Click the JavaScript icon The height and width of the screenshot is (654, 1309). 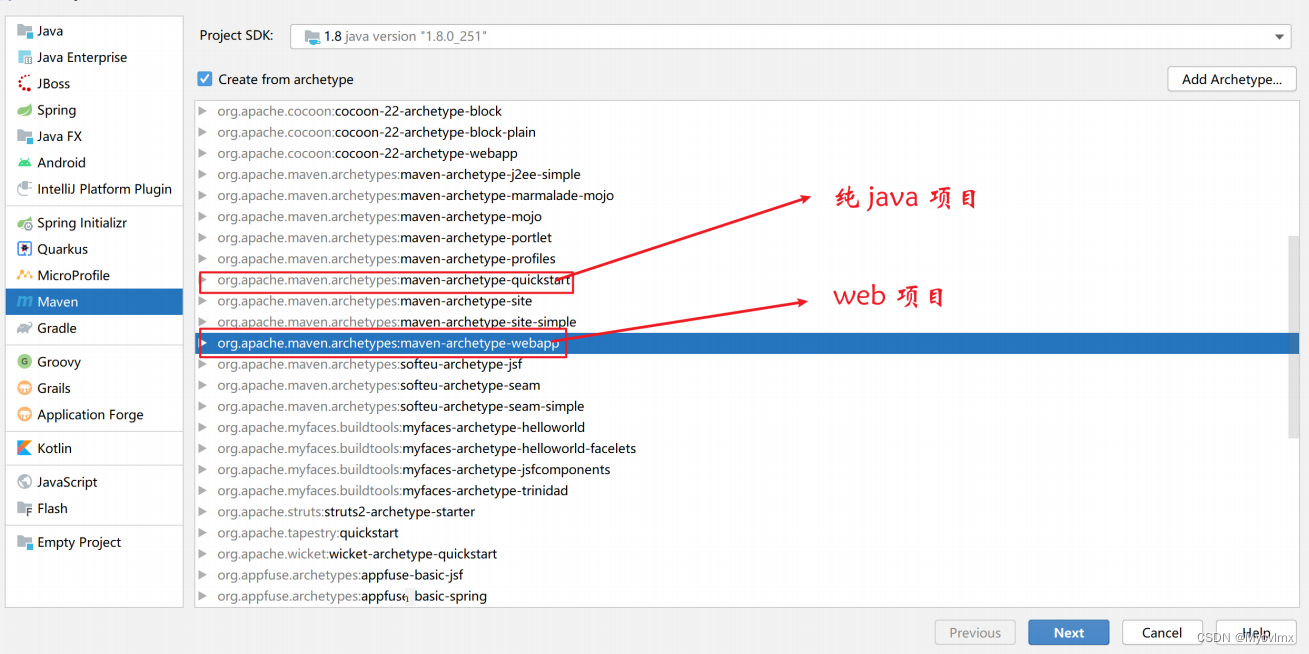[x=25, y=482]
